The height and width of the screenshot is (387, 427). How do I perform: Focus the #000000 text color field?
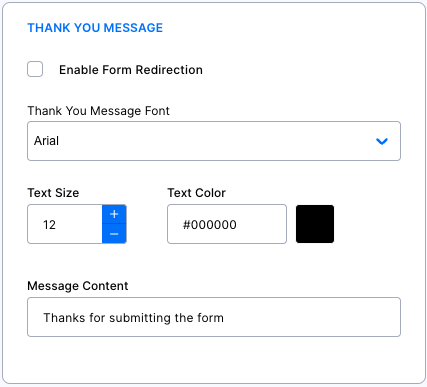click(x=227, y=224)
